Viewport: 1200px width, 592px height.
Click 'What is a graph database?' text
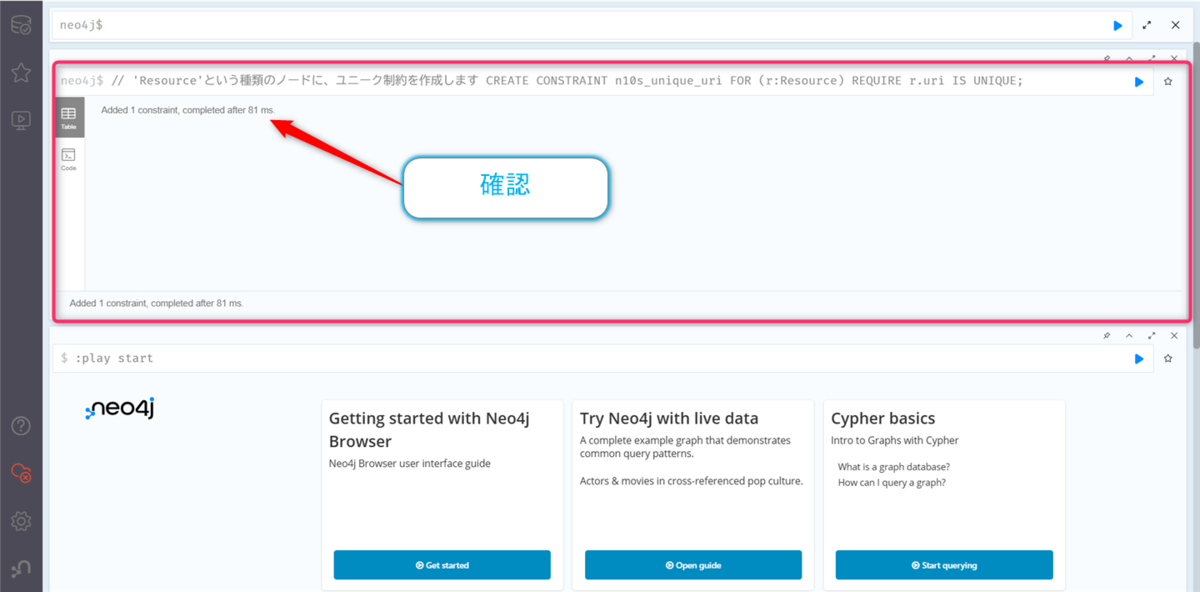tap(894, 467)
